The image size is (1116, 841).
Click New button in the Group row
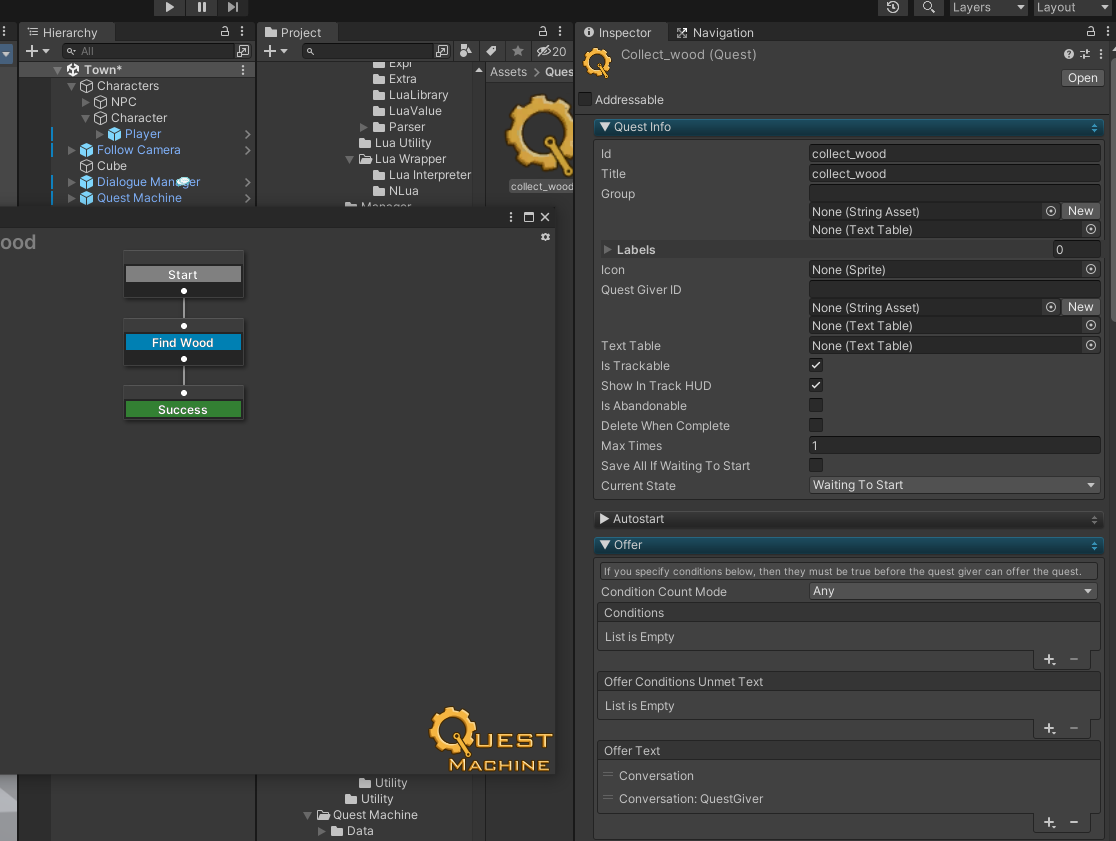(x=1080, y=211)
